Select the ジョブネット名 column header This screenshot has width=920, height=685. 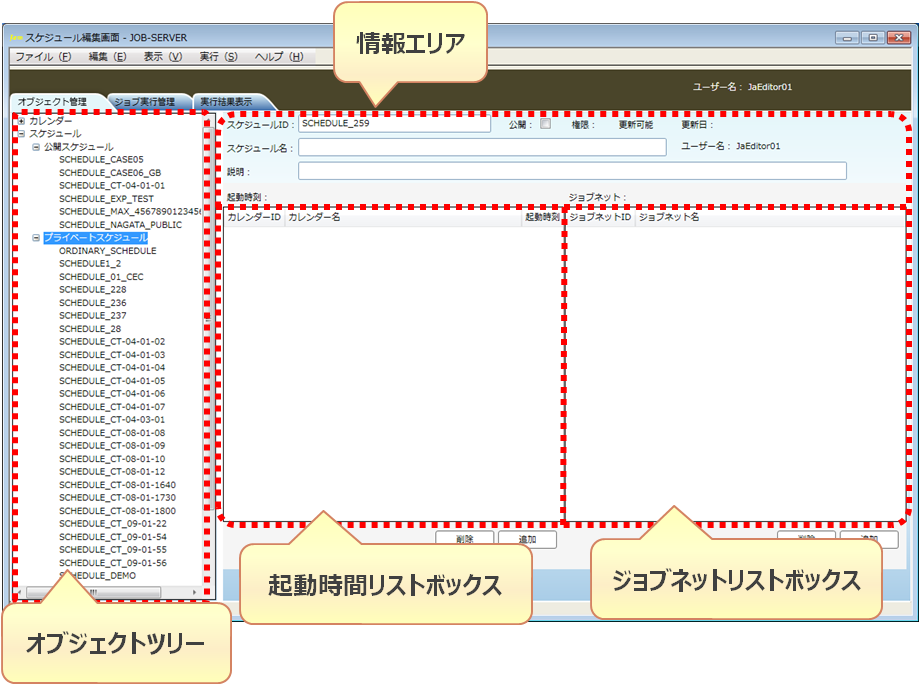click(770, 217)
